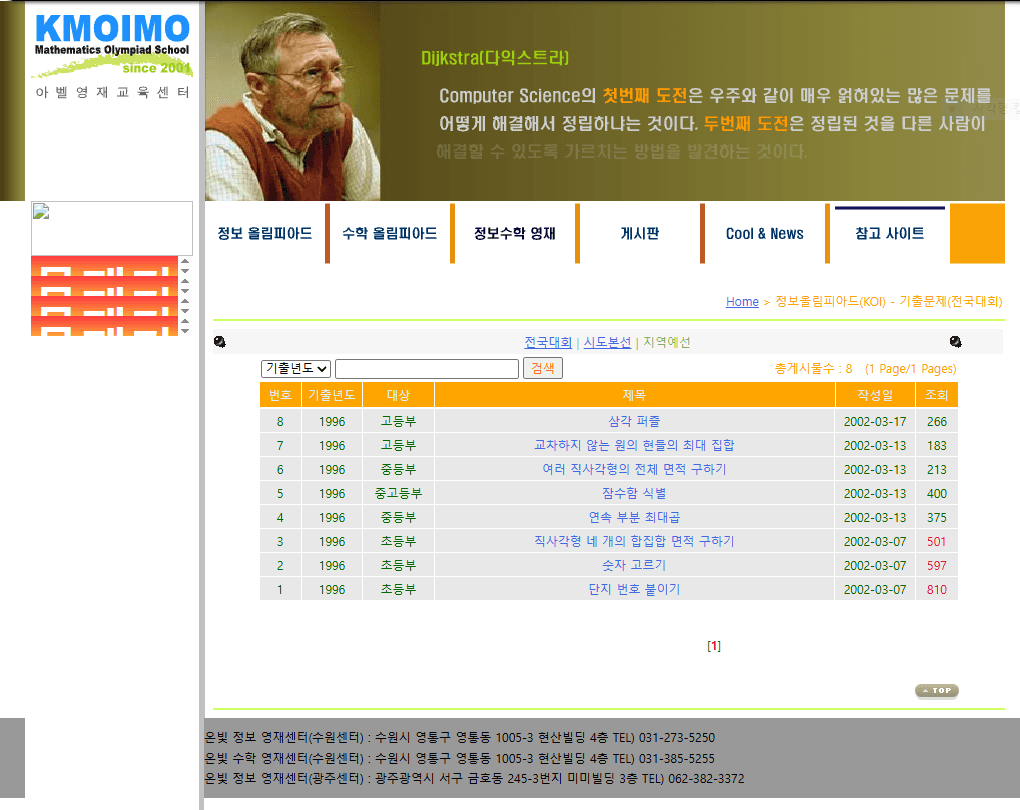The image size is (1020, 810).
Task: Click the (1 Page/1 Pages) text
Action: pyautogui.click(x=911, y=369)
